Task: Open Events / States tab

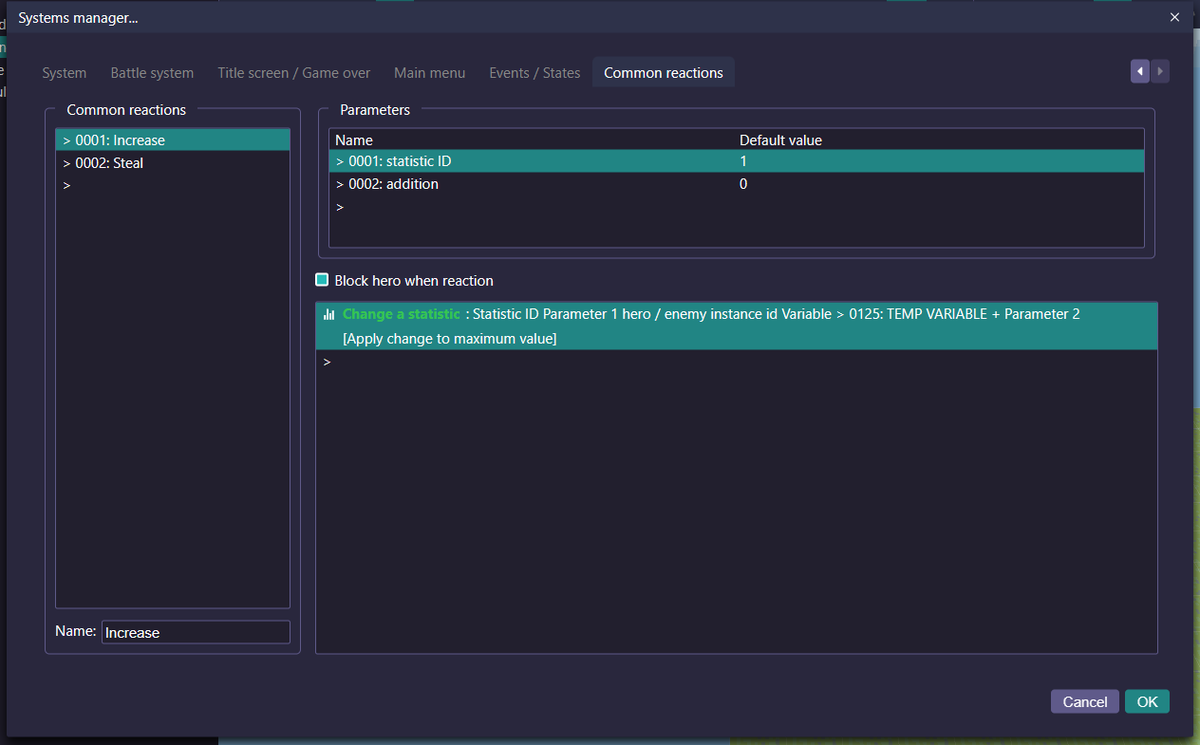Action: tap(535, 73)
